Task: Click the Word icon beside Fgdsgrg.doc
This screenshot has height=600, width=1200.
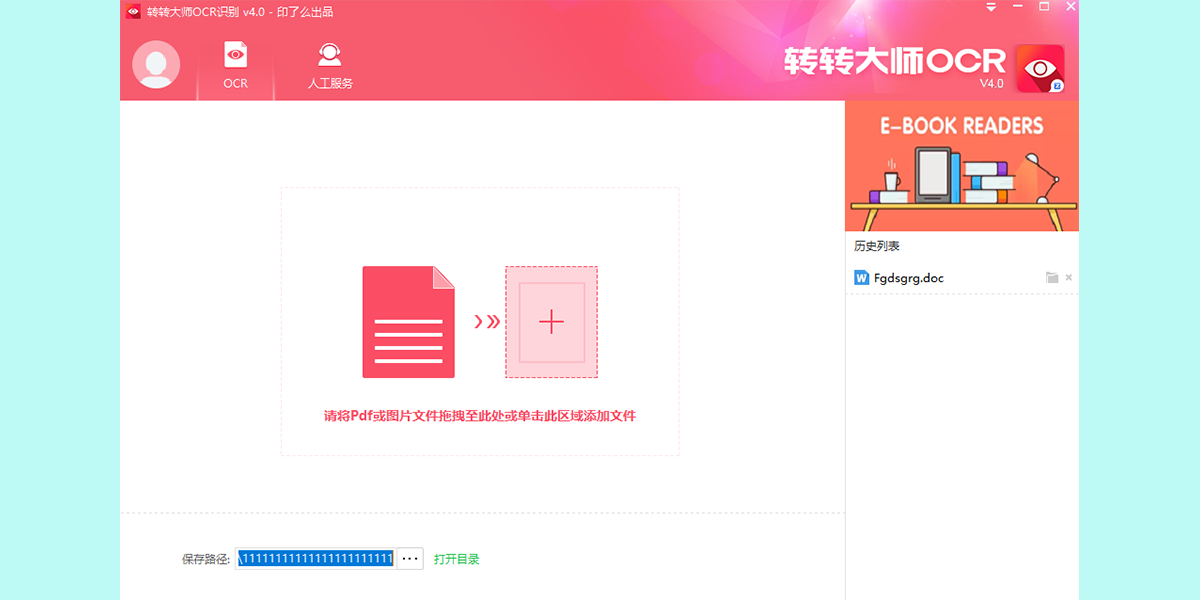Action: pos(861,278)
